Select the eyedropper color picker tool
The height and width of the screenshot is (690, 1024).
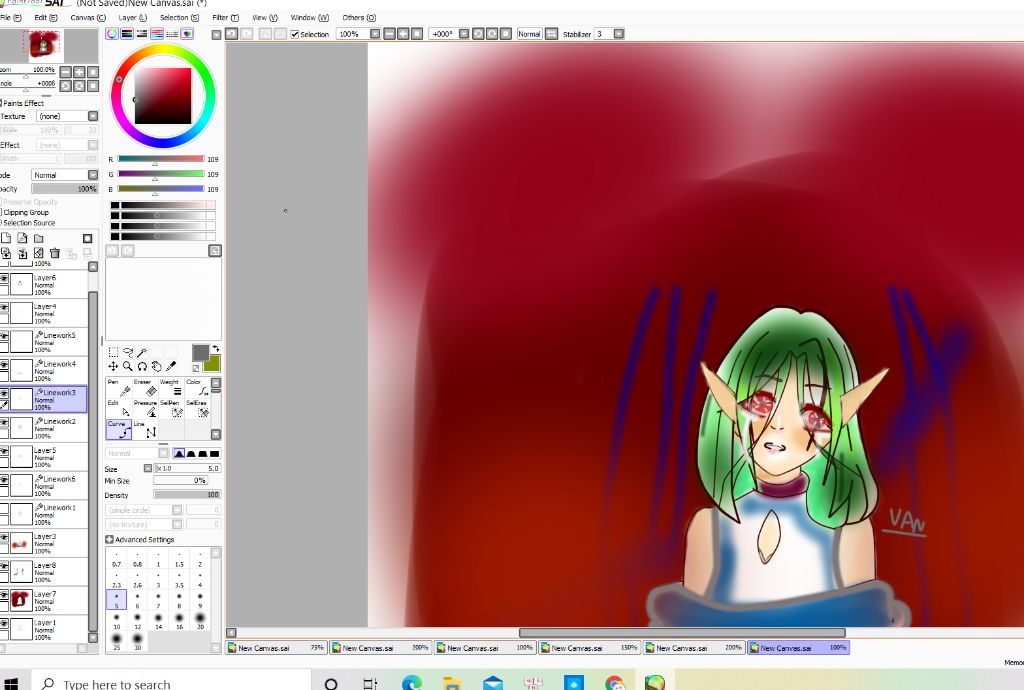click(170, 366)
